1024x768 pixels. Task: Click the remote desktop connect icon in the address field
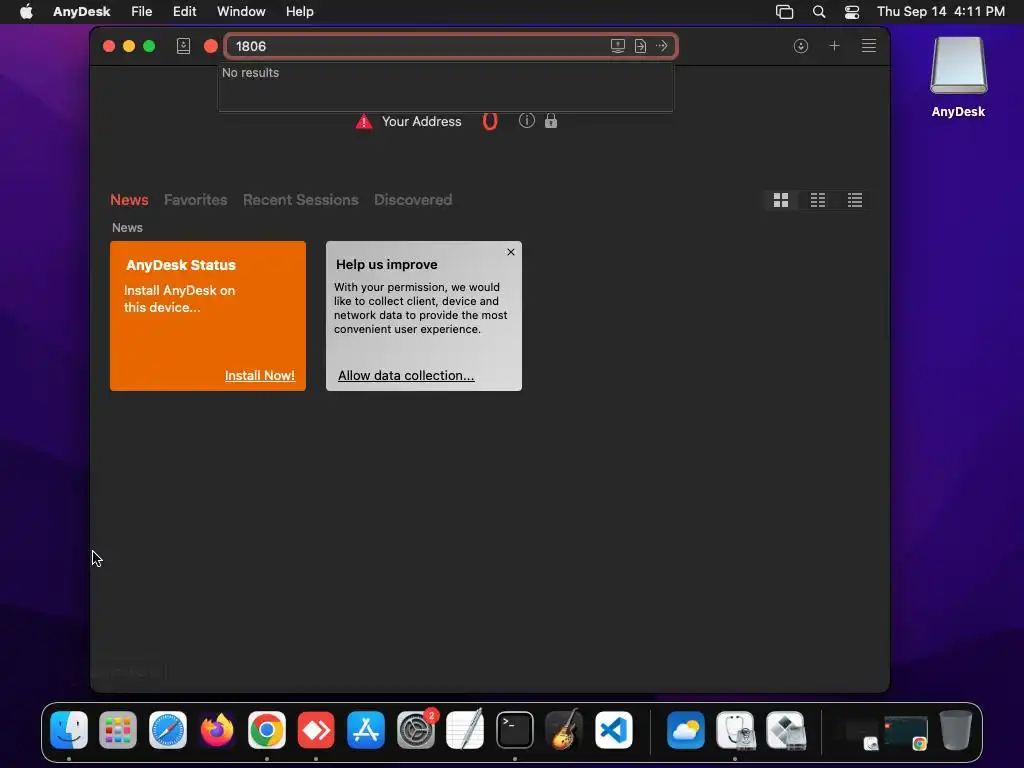[x=618, y=46]
